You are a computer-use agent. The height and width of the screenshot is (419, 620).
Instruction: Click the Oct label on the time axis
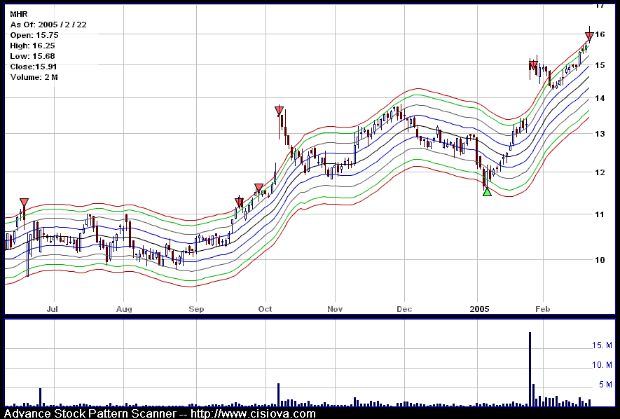tap(265, 309)
